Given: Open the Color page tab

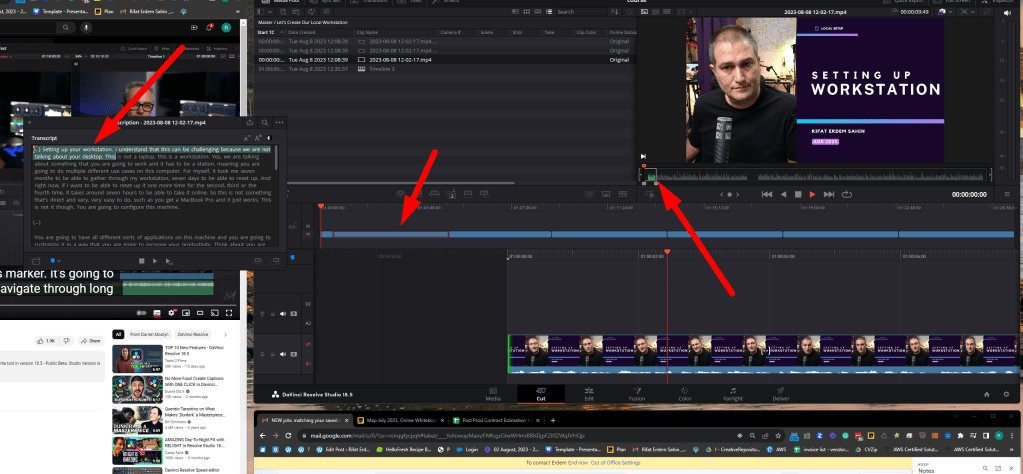Looking at the screenshot, I should pos(685,394).
